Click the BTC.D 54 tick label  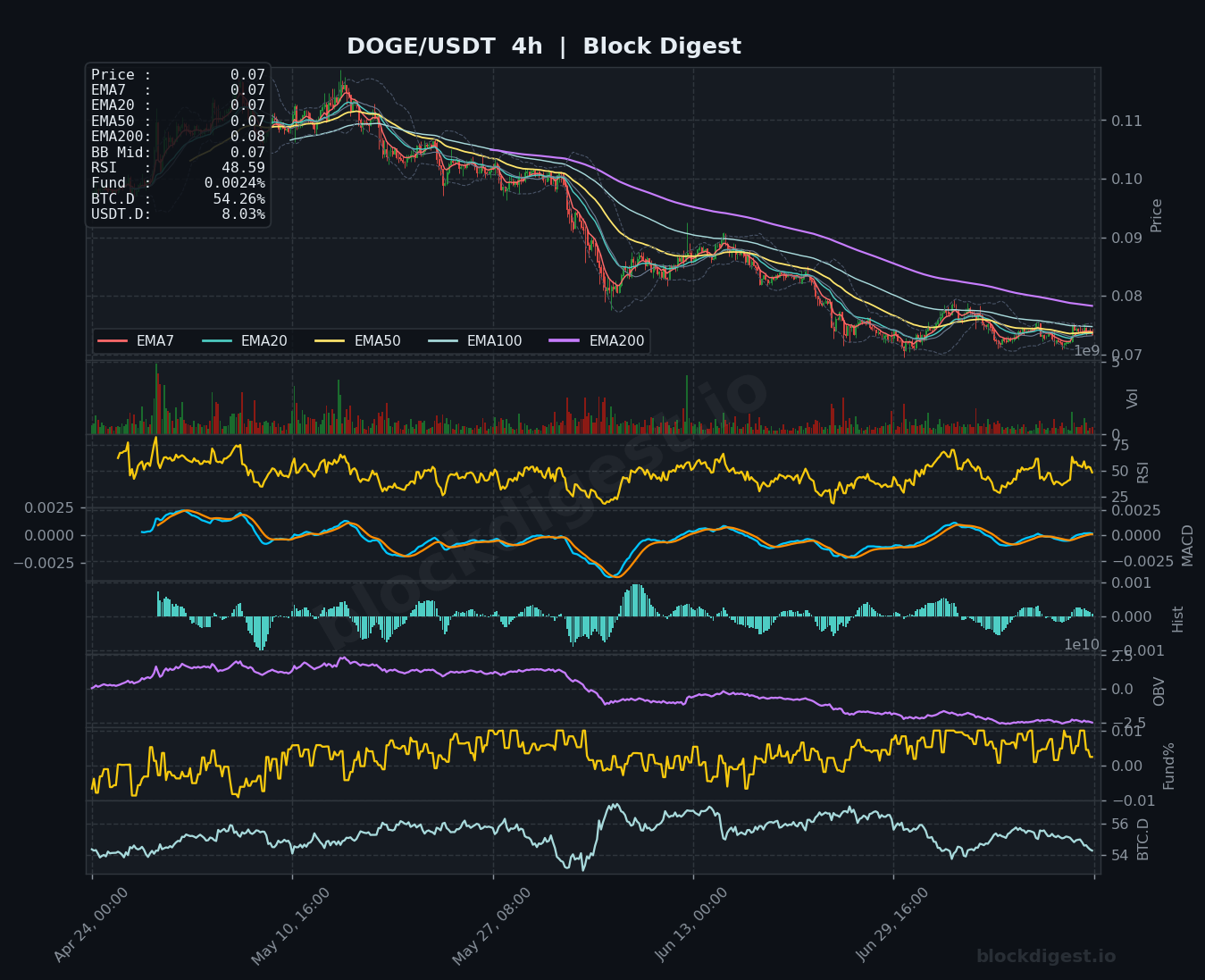tap(1120, 856)
